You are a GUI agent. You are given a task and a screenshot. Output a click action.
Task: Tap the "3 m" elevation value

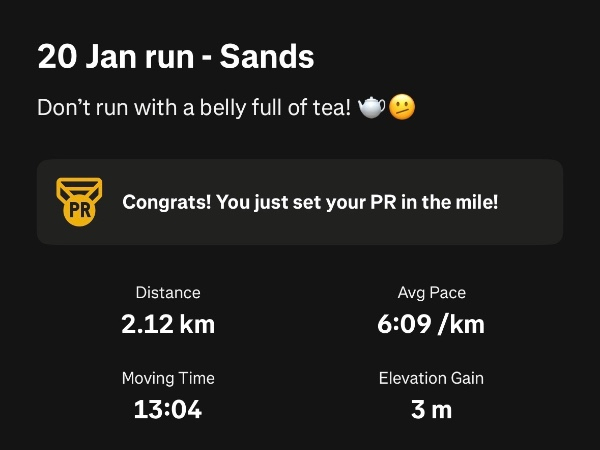432,409
